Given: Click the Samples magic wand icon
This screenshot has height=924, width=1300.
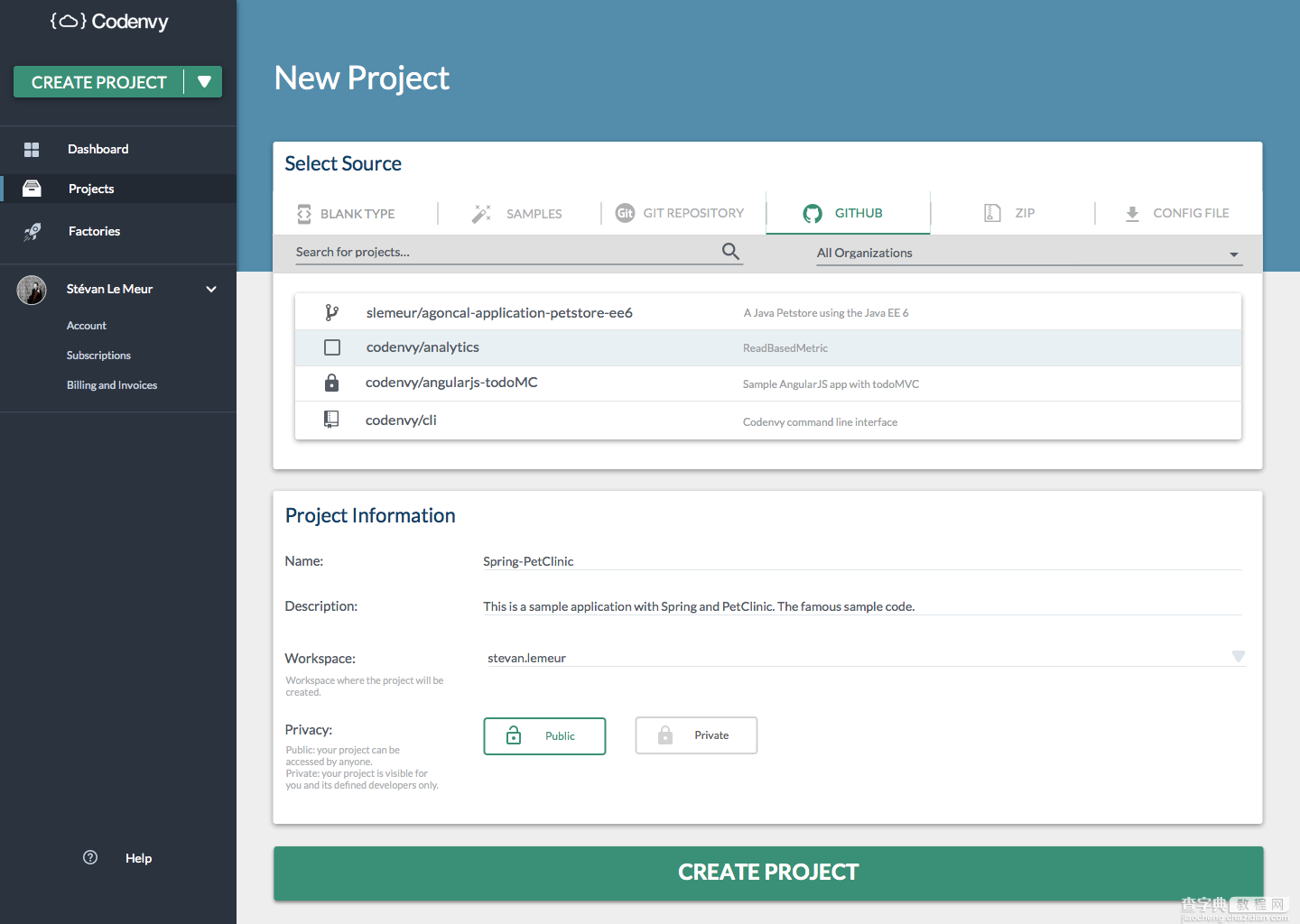Looking at the screenshot, I should click(481, 214).
